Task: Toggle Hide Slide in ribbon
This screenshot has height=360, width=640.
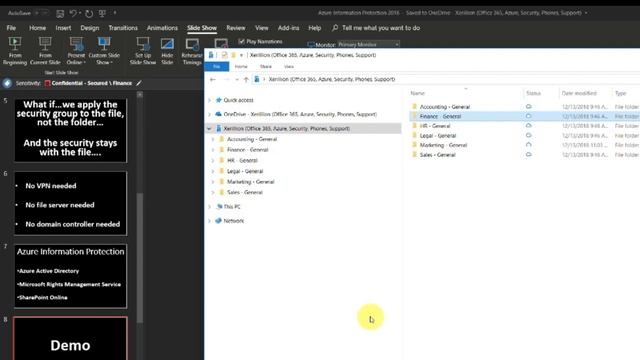Action: pyautogui.click(x=167, y=51)
